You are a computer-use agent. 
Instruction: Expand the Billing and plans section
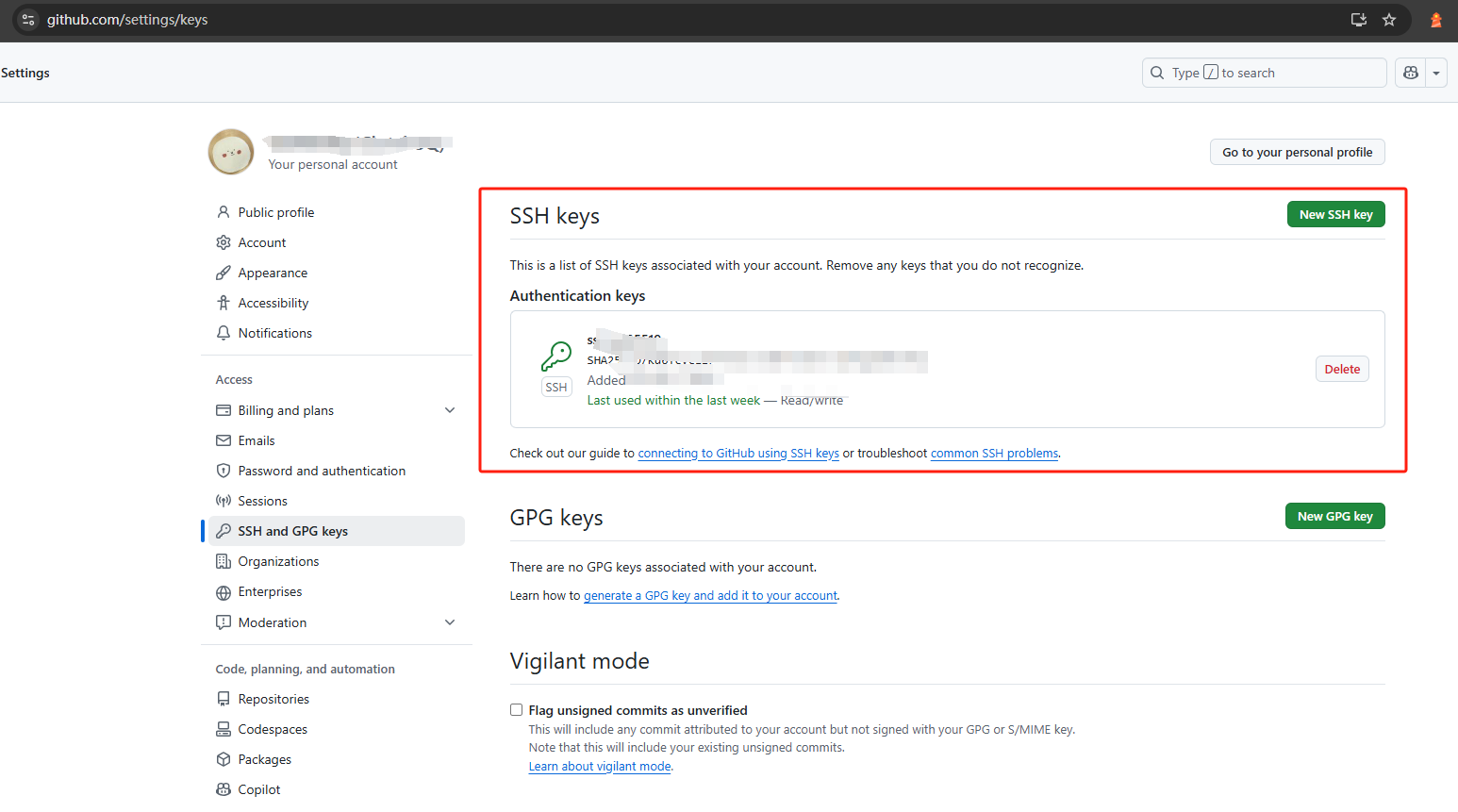pyautogui.click(x=450, y=410)
